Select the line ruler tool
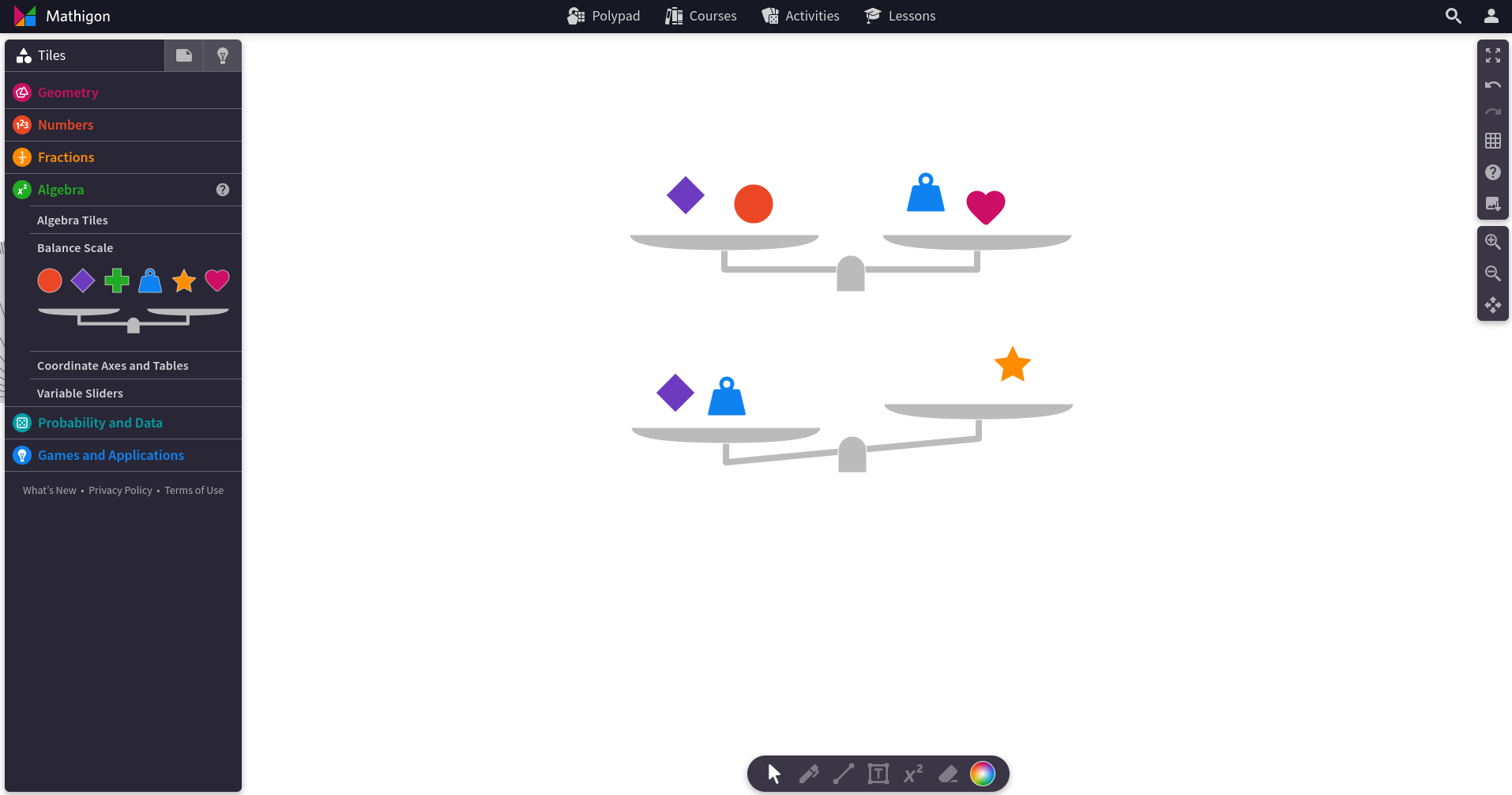The image size is (1512, 795). tap(844, 774)
